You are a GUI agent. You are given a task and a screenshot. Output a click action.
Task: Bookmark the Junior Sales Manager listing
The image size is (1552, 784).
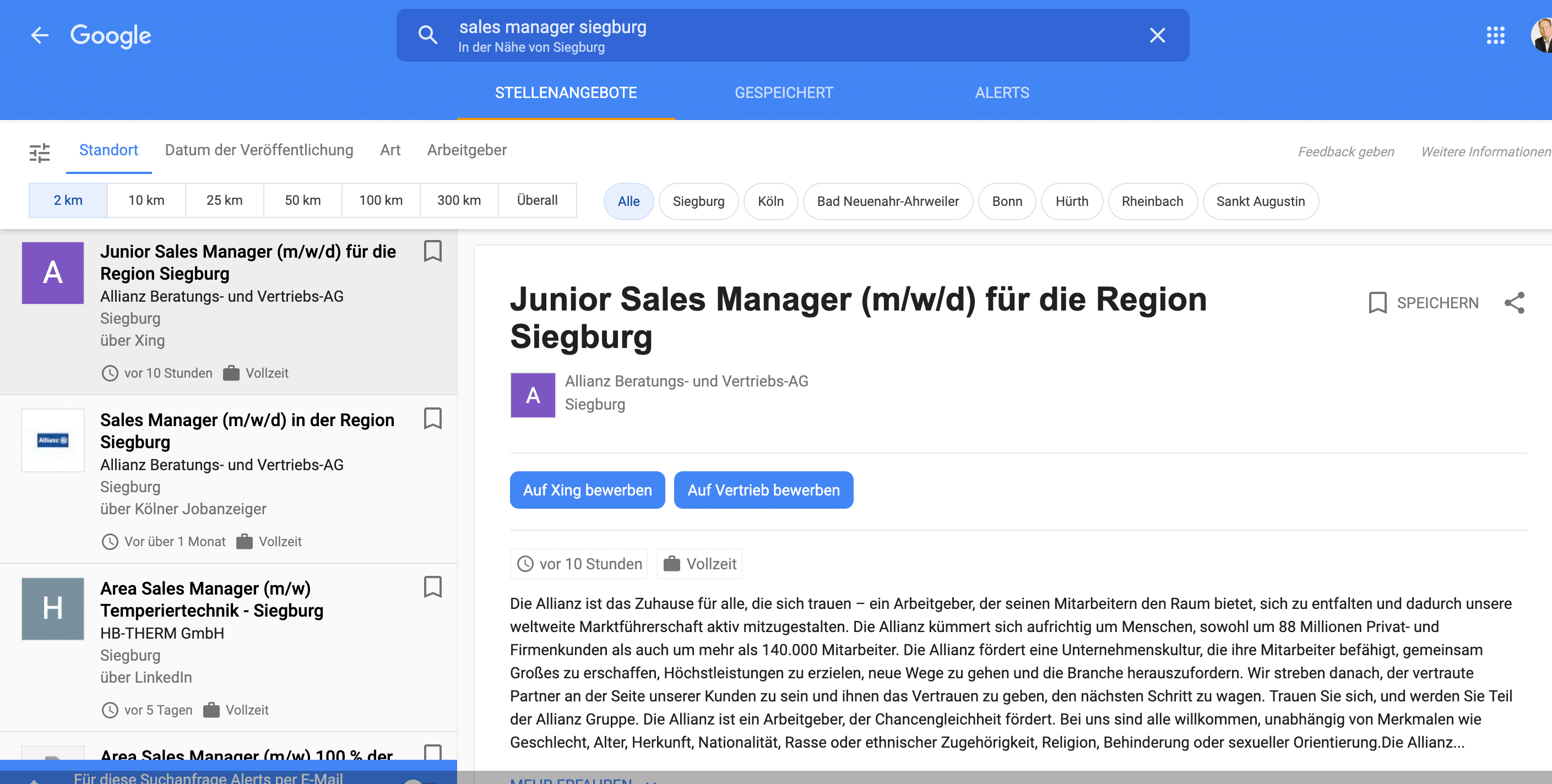(x=432, y=251)
